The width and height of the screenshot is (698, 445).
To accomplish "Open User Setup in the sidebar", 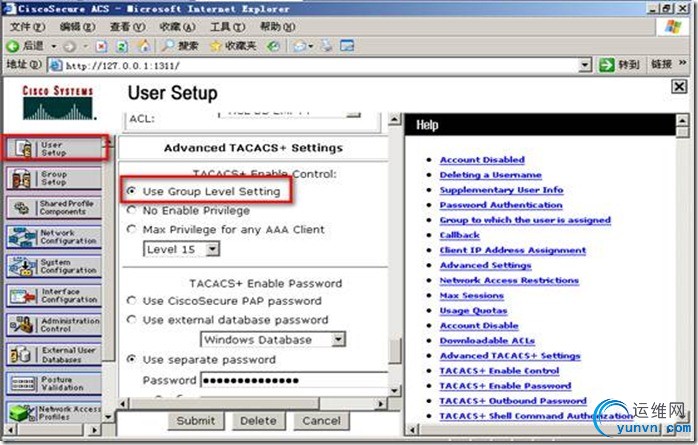I will pos(54,149).
